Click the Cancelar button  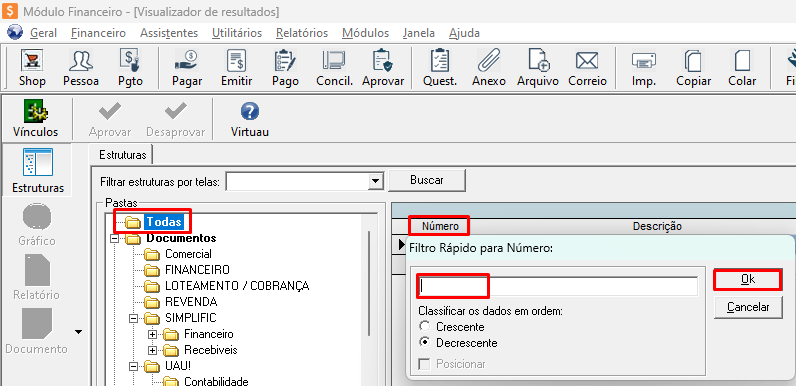coord(748,307)
